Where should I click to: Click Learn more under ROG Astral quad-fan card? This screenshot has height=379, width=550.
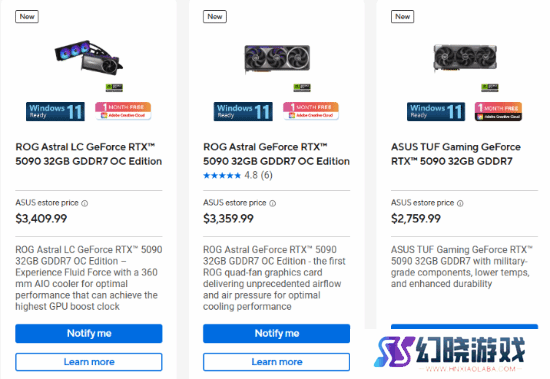276,362
